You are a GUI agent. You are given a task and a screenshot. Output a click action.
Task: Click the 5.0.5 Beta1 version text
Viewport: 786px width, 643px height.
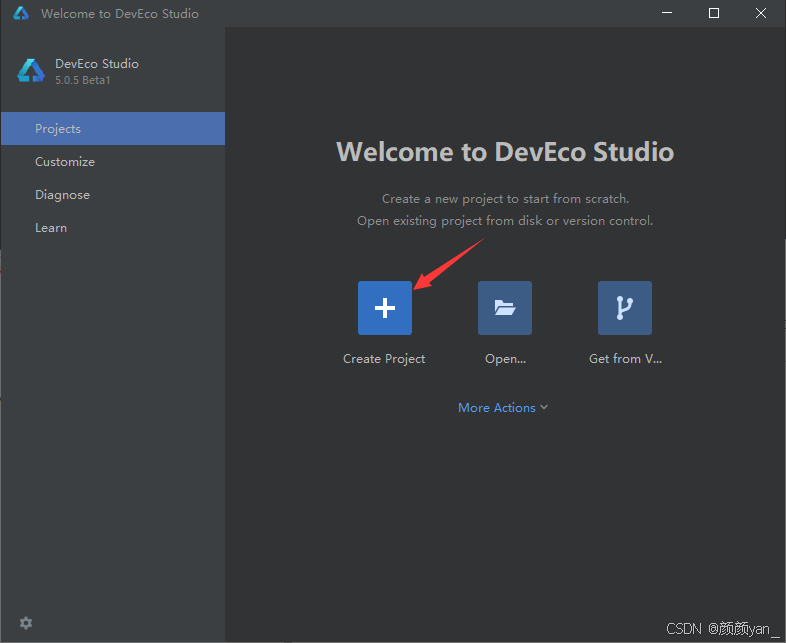click(x=83, y=80)
